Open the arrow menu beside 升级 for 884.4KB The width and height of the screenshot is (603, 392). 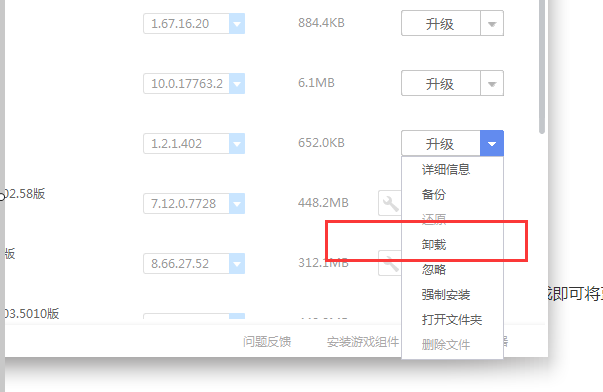(492, 23)
